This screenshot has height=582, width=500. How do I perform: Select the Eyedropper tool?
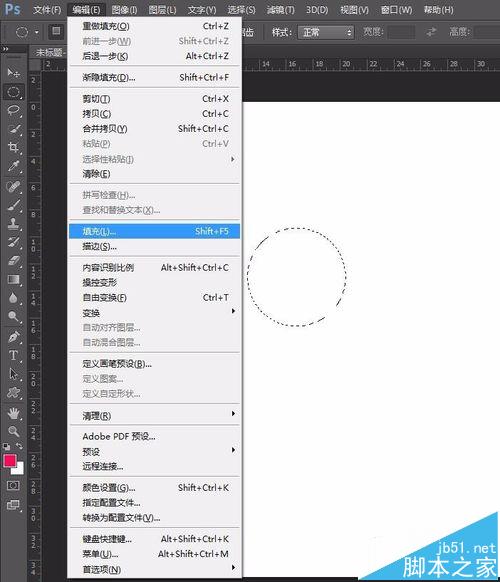tap(14, 166)
